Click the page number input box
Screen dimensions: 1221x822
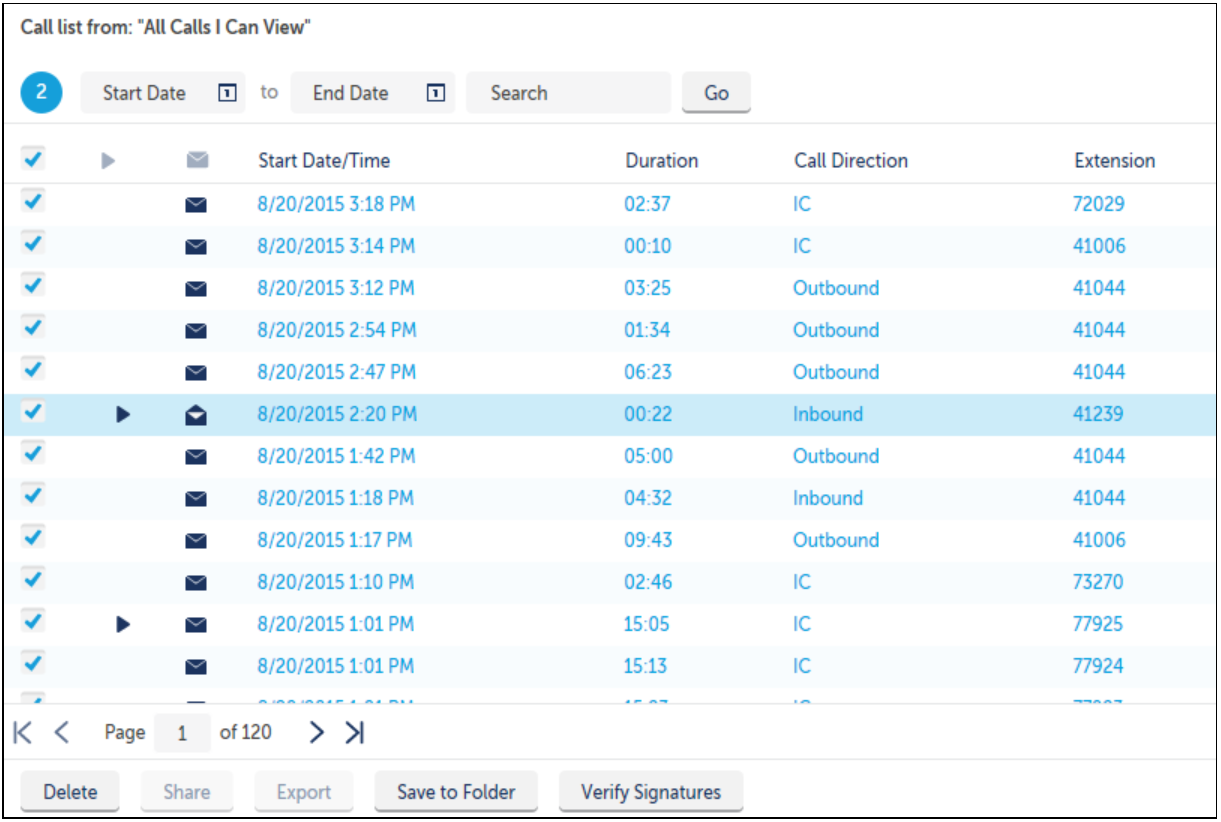pos(182,733)
